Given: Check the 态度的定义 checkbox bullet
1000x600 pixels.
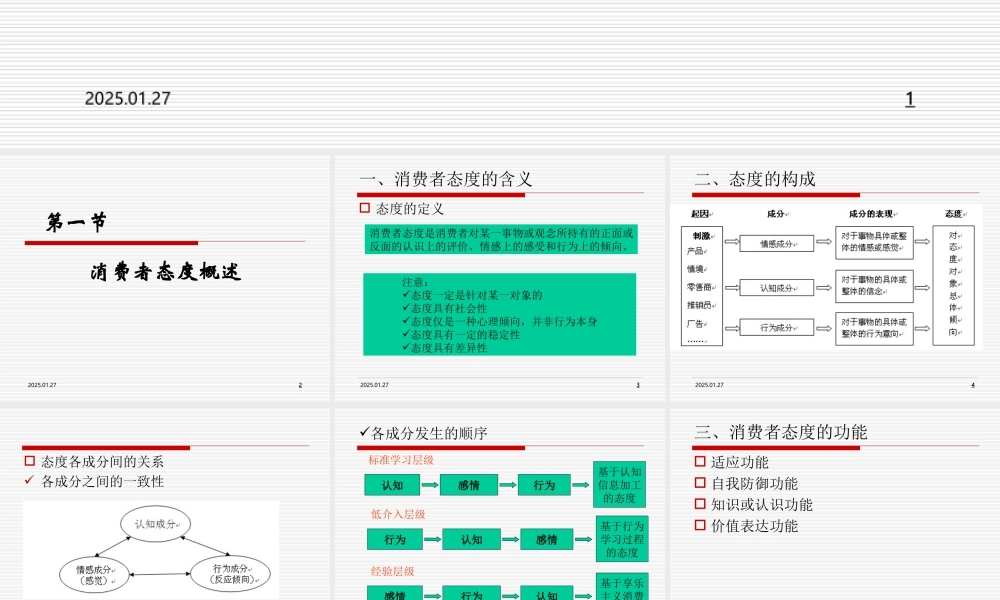Looking at the screenshot, I should pos(366,207).
